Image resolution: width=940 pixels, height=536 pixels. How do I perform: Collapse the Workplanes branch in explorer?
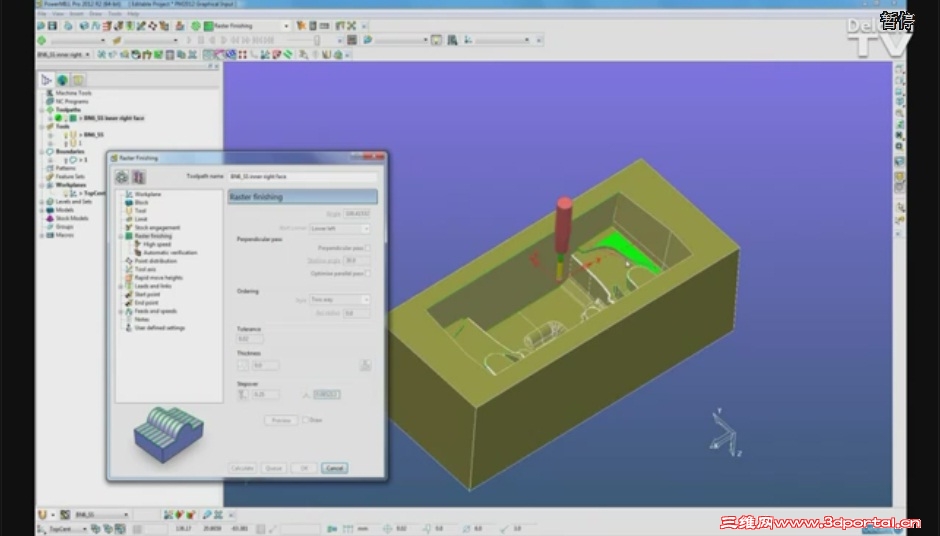[x=42, y=185]
